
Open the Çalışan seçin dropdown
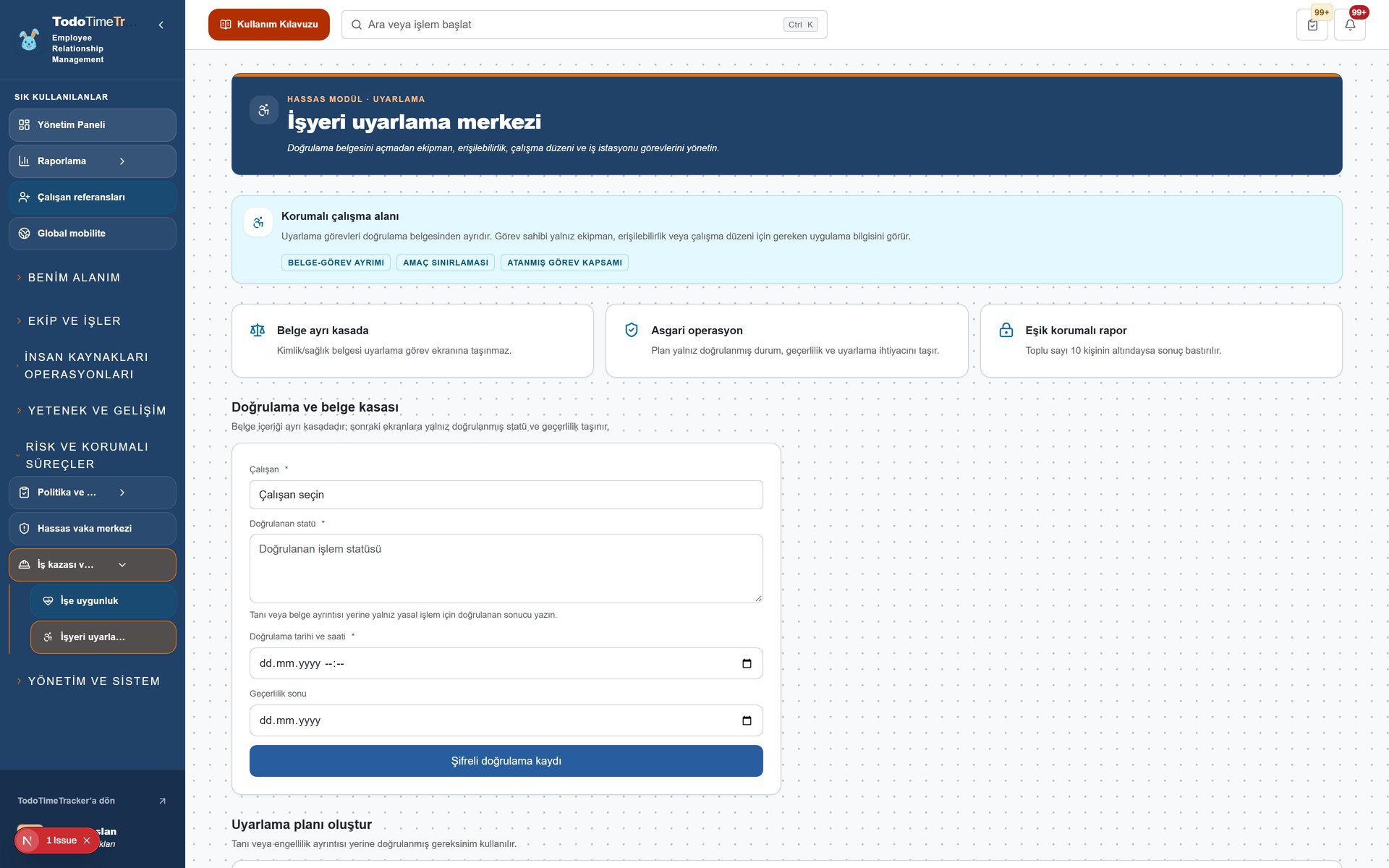[506, 495]
